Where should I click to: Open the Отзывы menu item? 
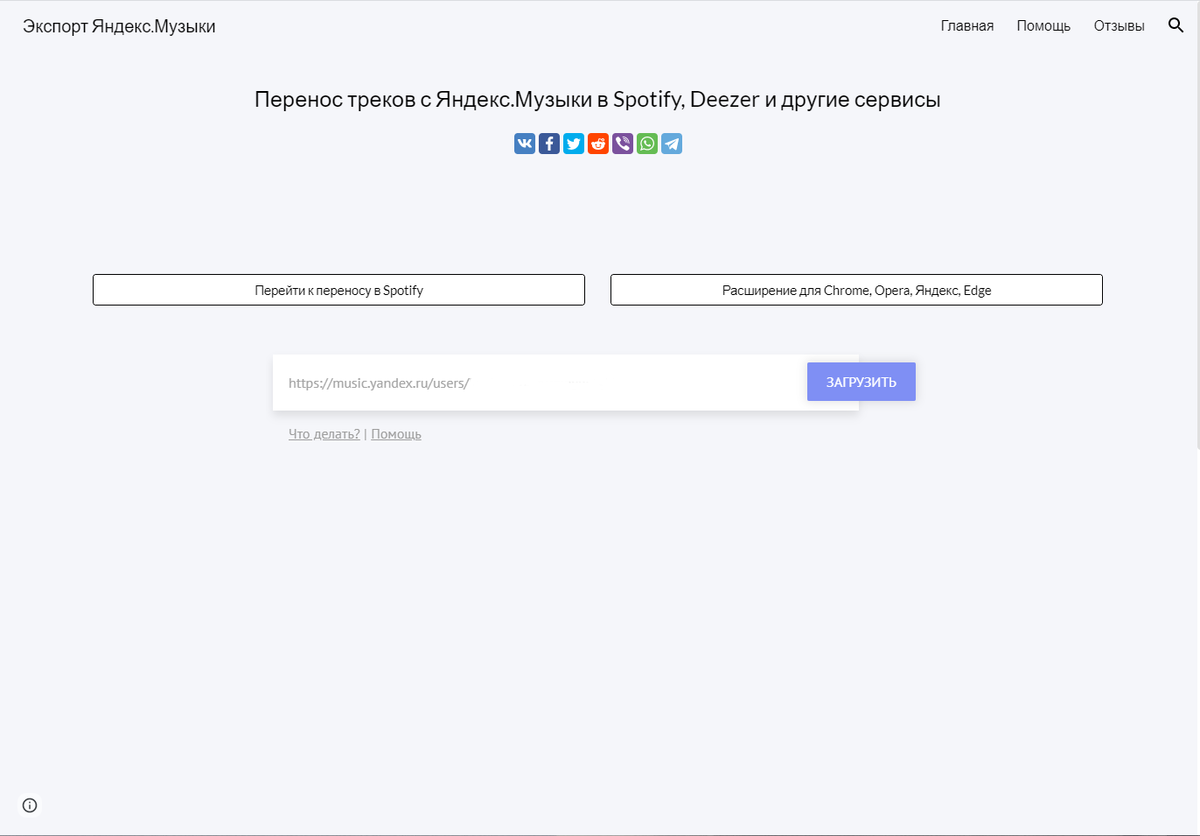coord(1119,26)
